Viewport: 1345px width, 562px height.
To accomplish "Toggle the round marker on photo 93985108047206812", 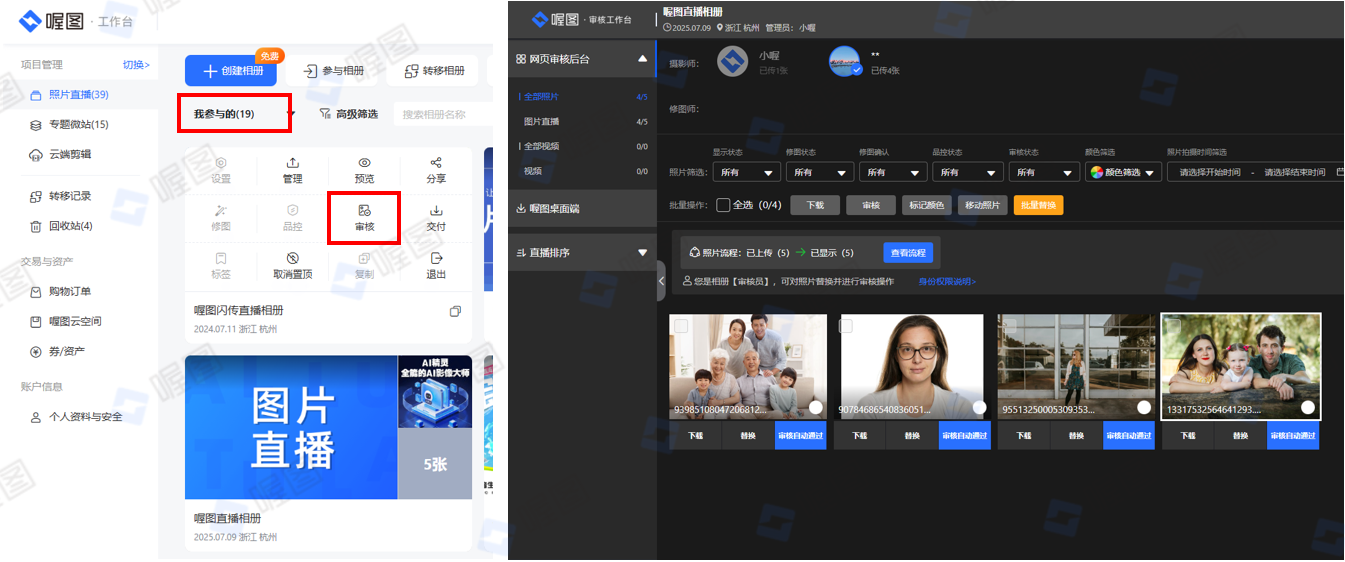I will (x=815, y=408).
